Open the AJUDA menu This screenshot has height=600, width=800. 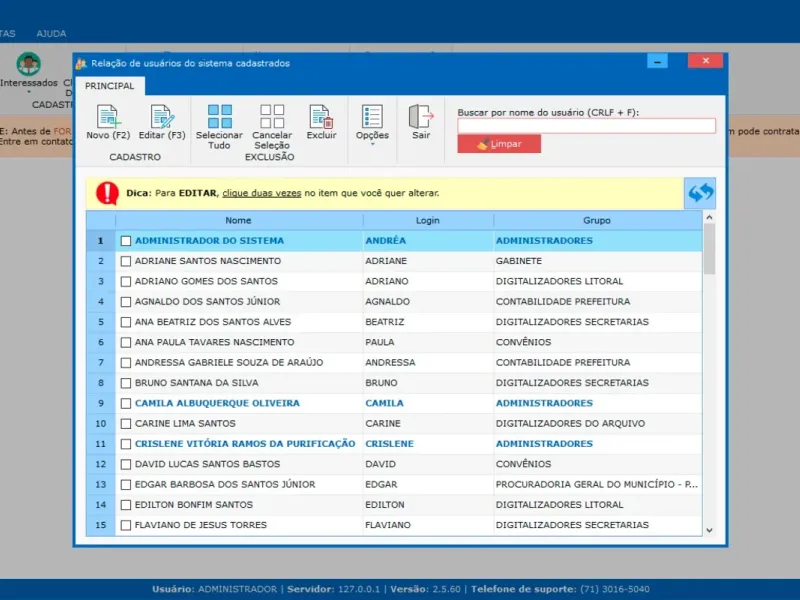(x=51, y=33)
